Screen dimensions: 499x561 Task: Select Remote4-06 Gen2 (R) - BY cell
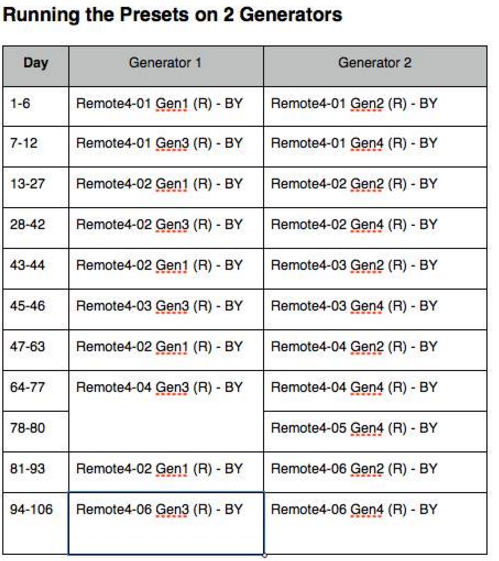click(x=375, y=472)
